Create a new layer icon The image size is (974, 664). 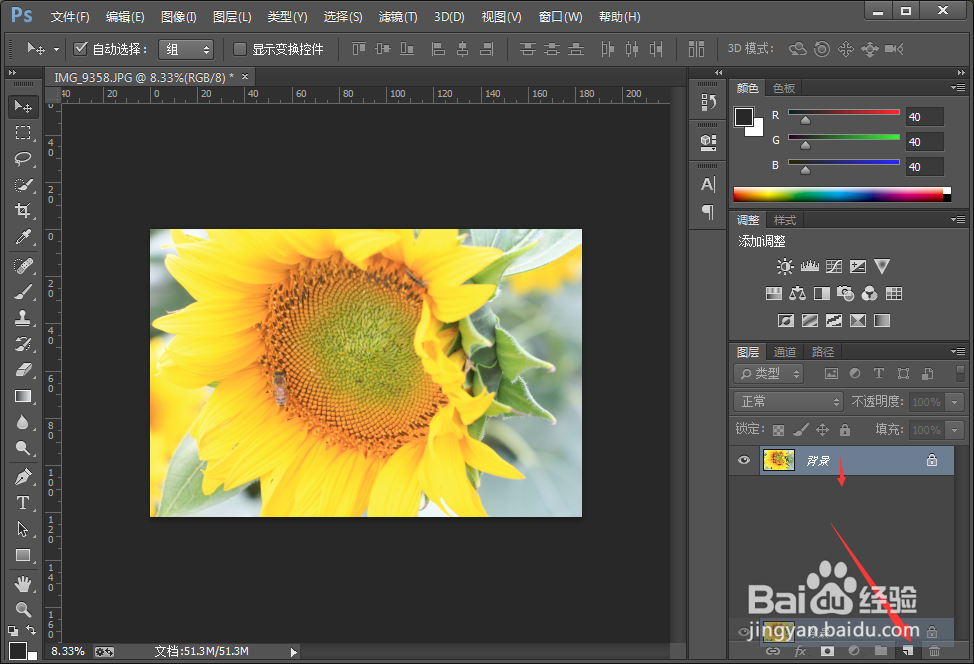click(908, 650)
